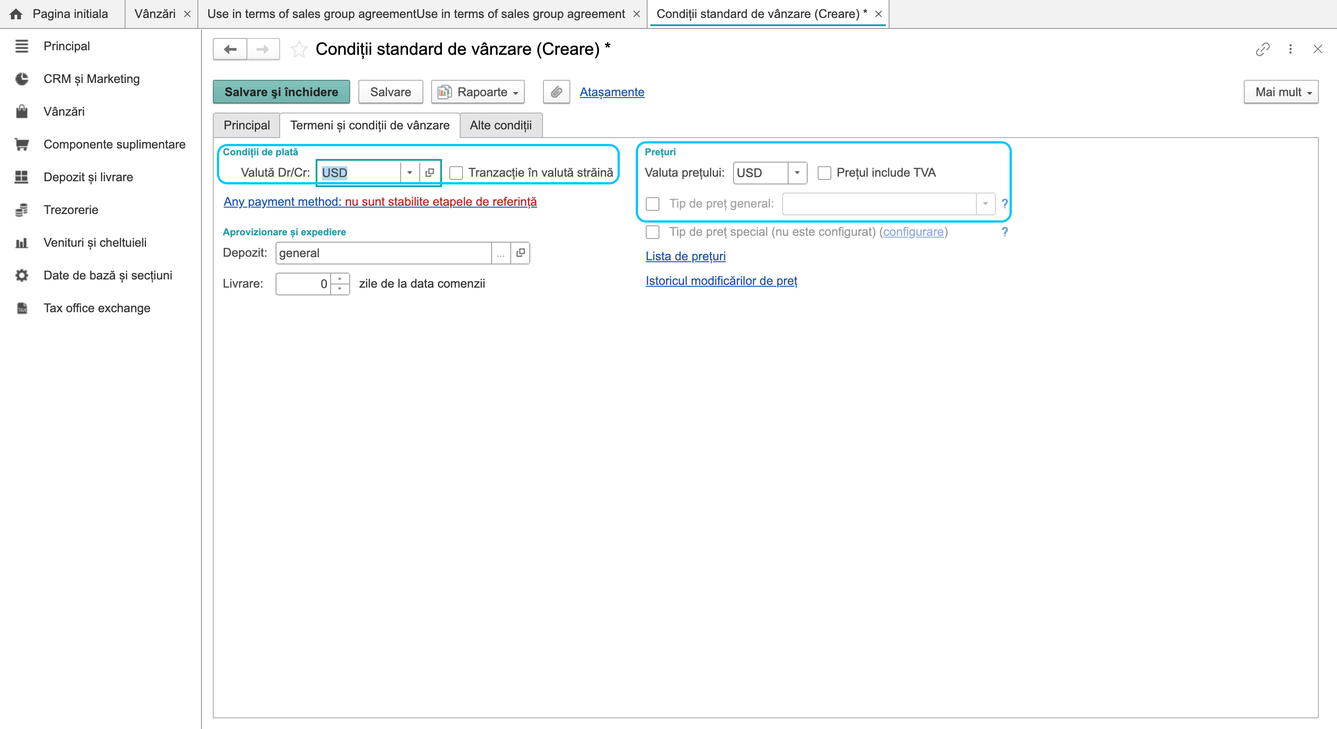This screenshot has height=729, width=1337.
Task: Click the Trezorerie coins icon
Action: tap(22, 210)
